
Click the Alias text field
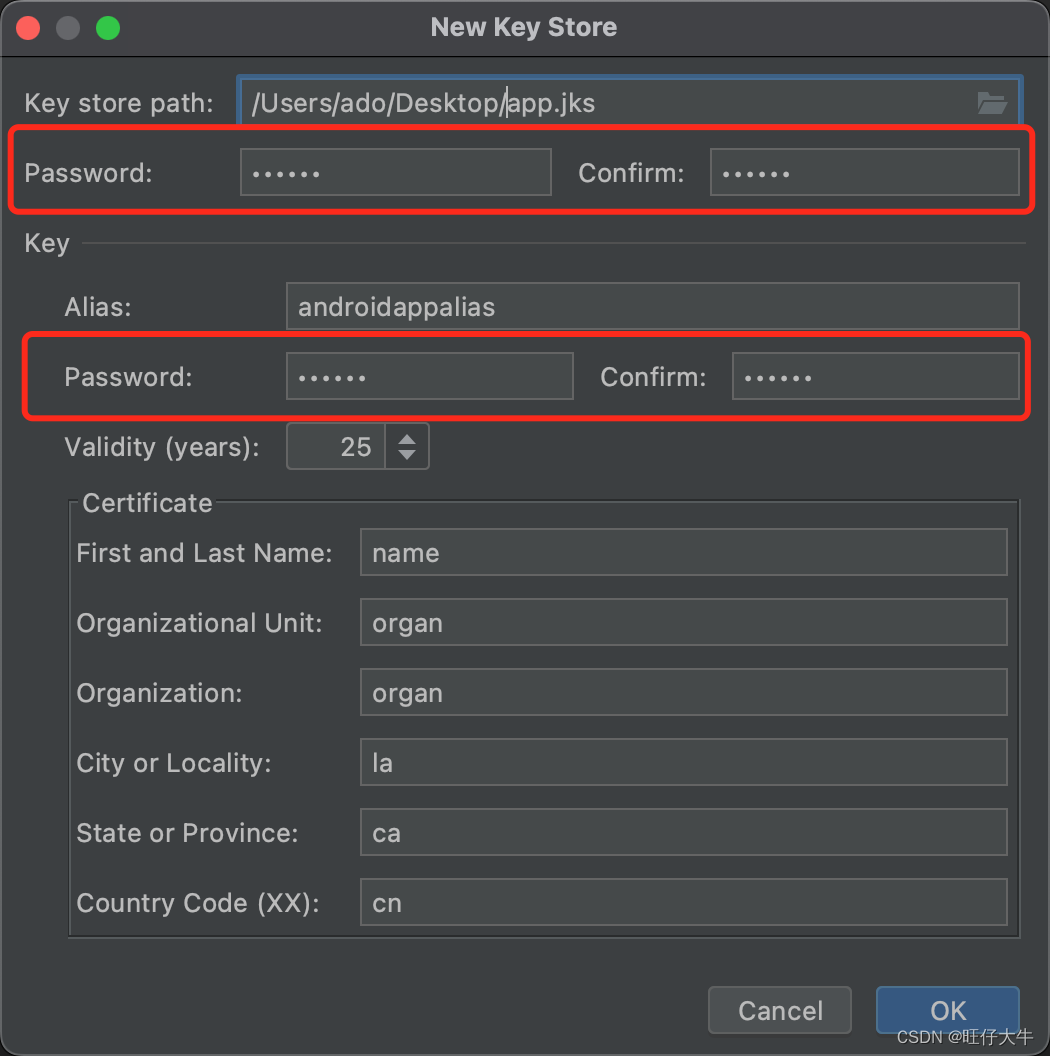pyautogui.click(x=652, y=306)
